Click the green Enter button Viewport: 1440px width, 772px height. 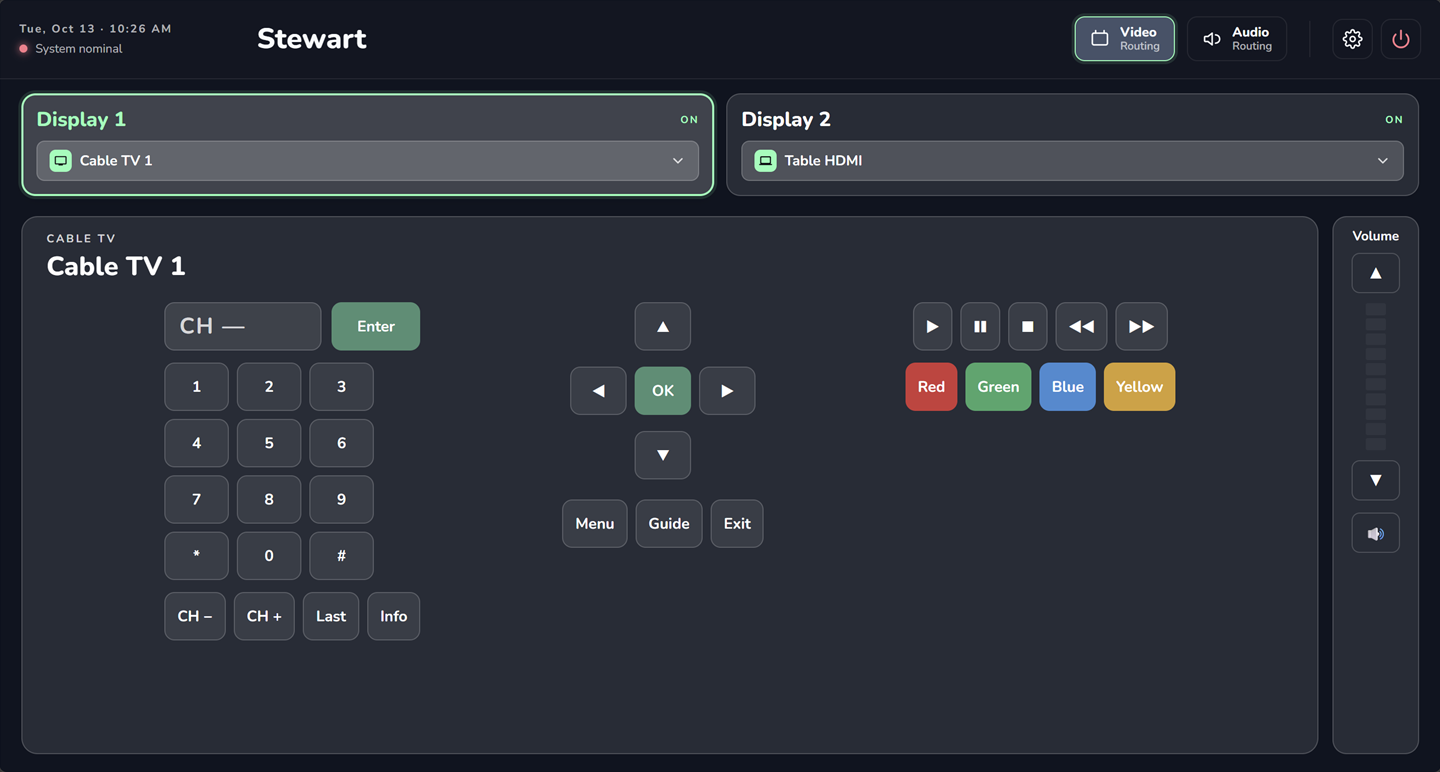pos(376,326)
